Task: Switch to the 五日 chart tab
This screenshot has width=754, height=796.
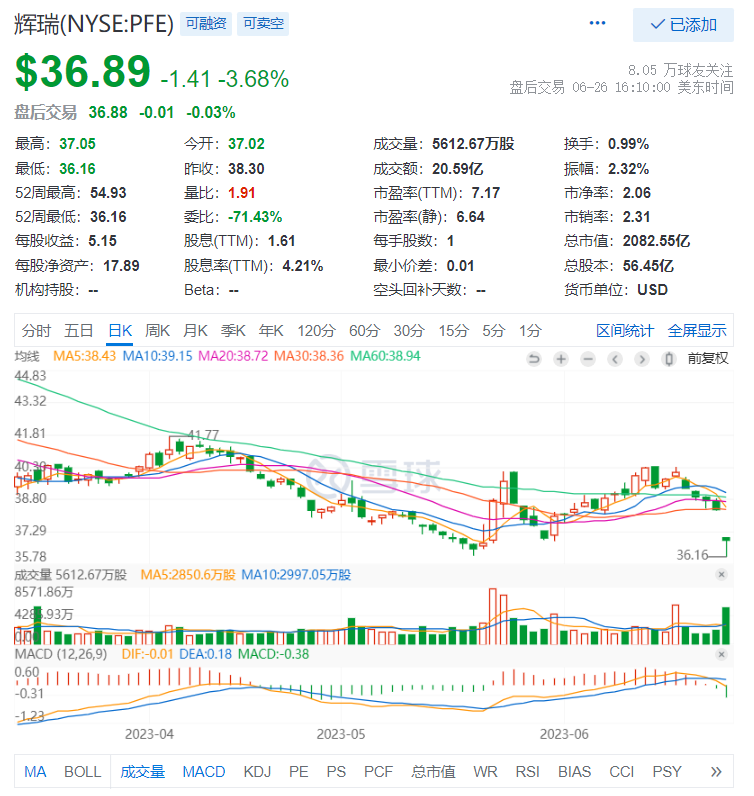Action: [79, 331]
